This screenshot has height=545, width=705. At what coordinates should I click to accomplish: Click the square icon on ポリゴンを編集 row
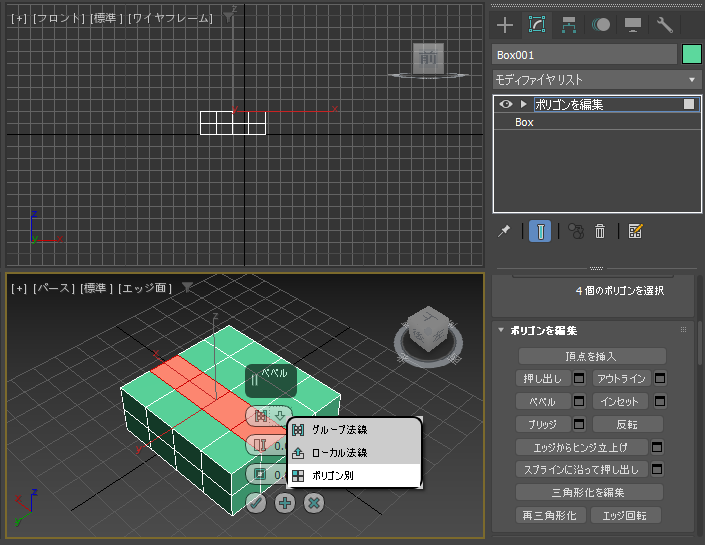(x=689, y=104)
